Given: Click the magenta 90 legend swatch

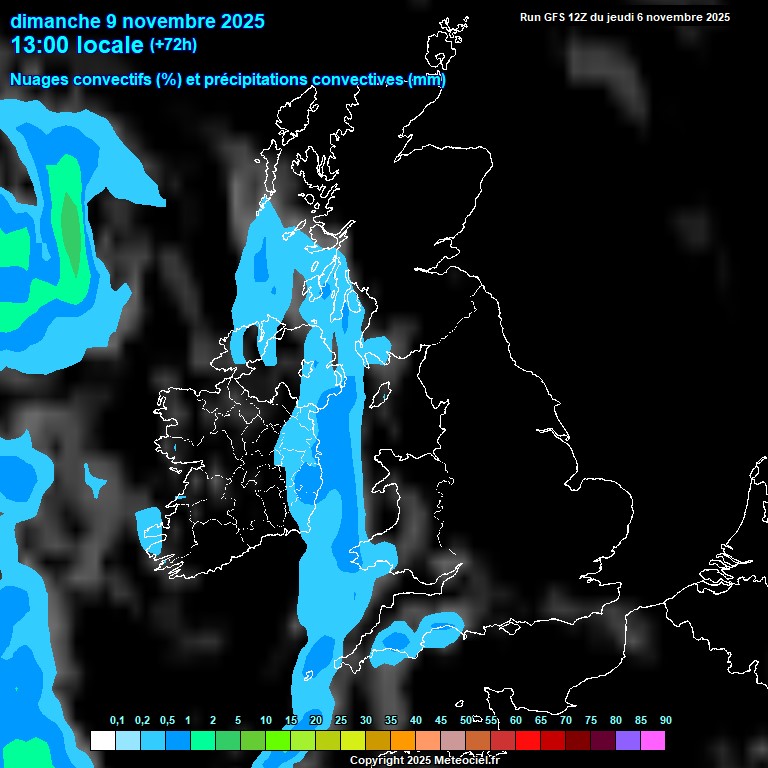Looking at the screenshot, I should coord(653,741).
